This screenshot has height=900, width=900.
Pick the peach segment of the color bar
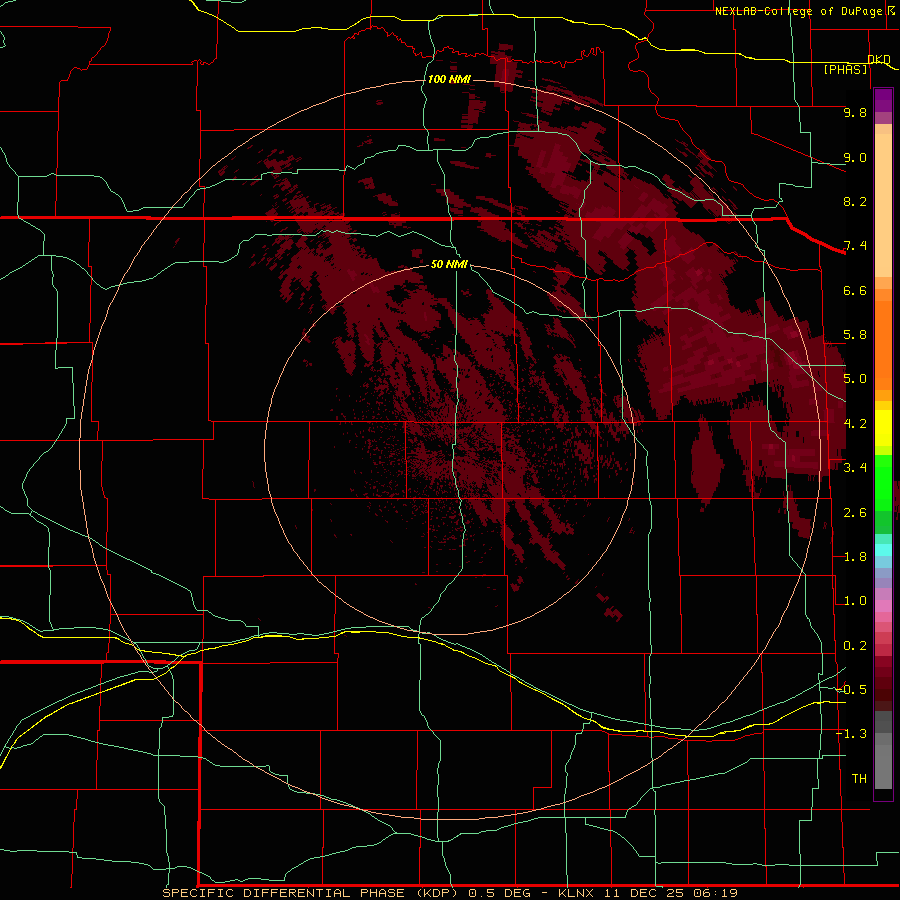[x=883, y=205]
